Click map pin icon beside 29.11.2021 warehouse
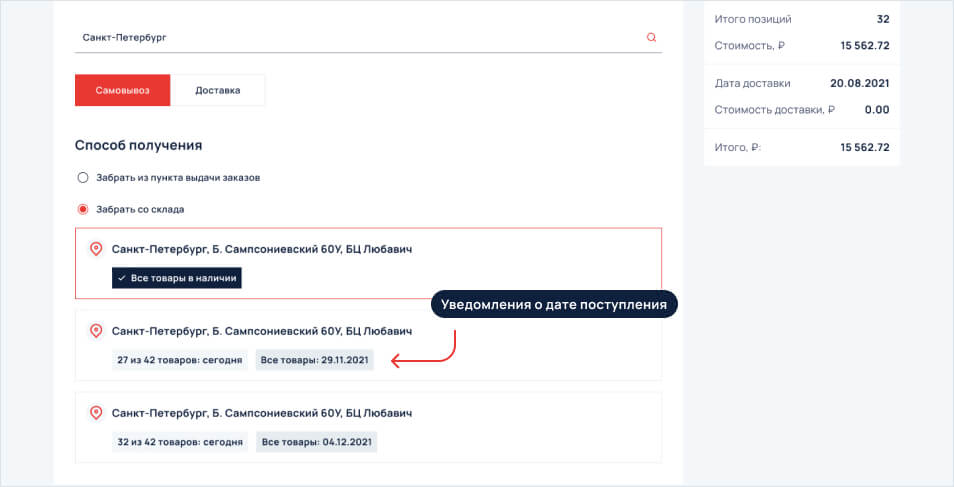The height and width of the screenshot is (487, 954). click(96, 331)
